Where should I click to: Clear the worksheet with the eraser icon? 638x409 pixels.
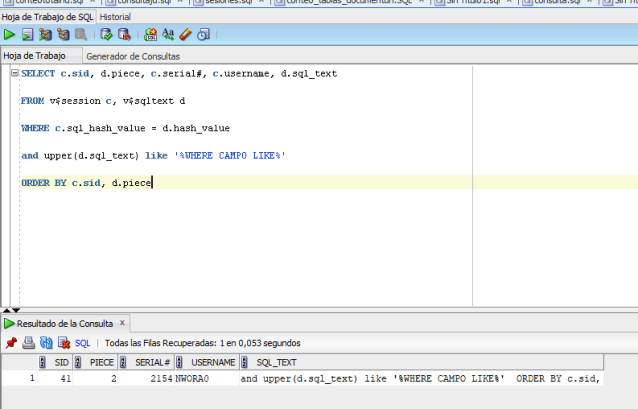[x=185, y=34]
